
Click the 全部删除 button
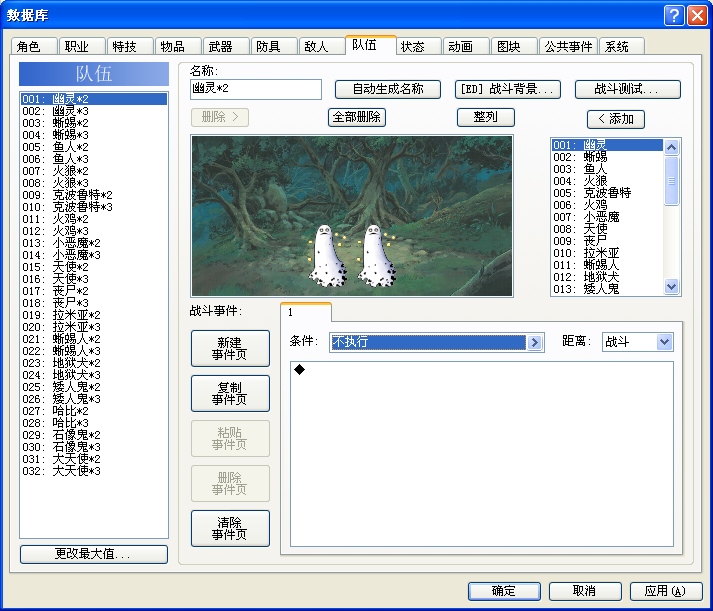(x=357, y=117)
